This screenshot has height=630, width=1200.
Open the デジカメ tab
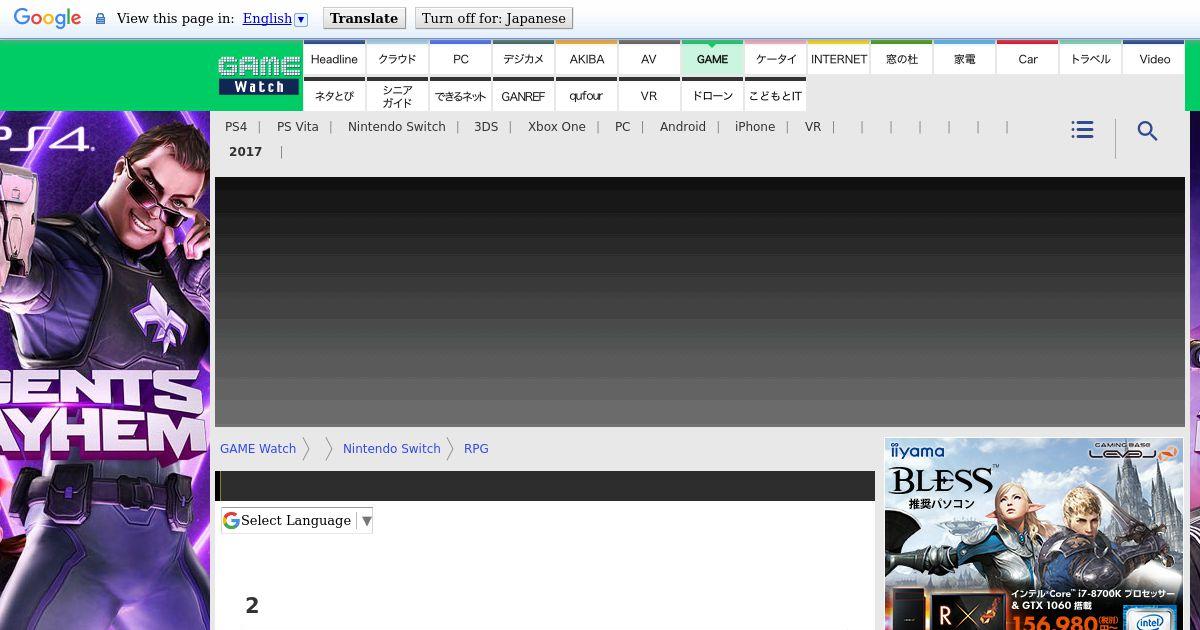click(x=523, y=58)
